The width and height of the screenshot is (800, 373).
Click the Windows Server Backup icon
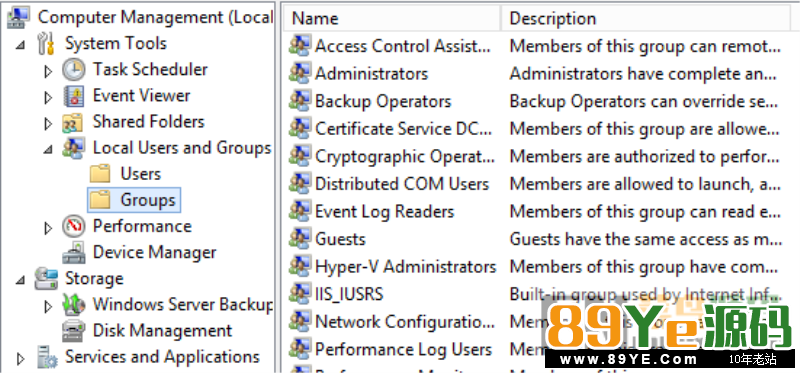coord(73,305)
